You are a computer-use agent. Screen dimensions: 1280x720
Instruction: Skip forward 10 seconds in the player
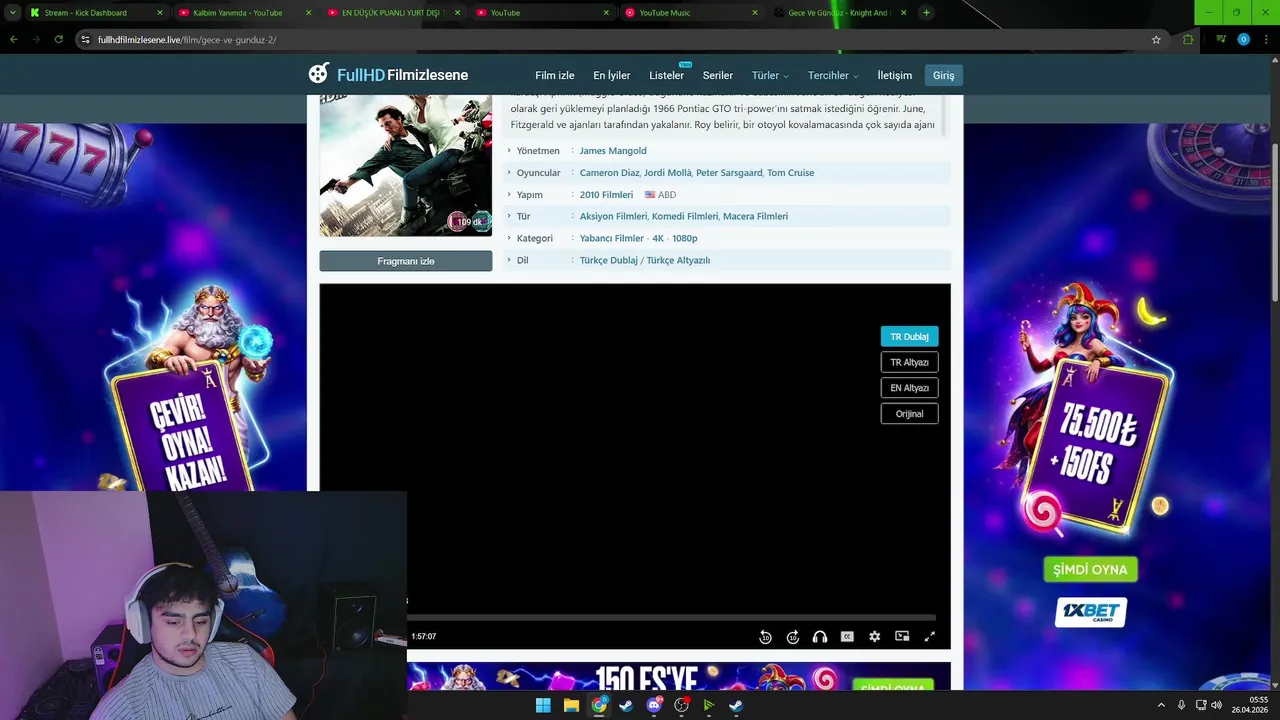coord(793,637)
